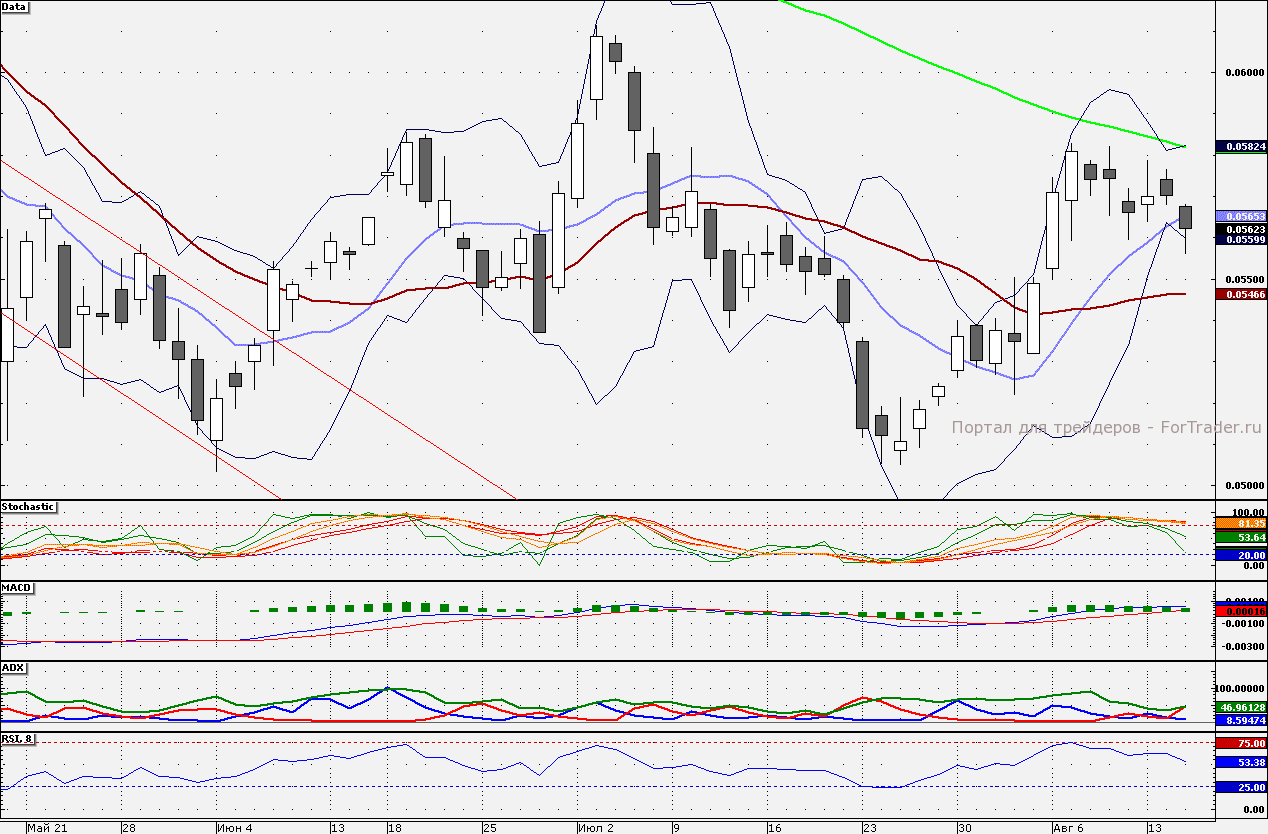
Task: Click the MACD -0.00100 scale value
Action: click(1243, 623)
